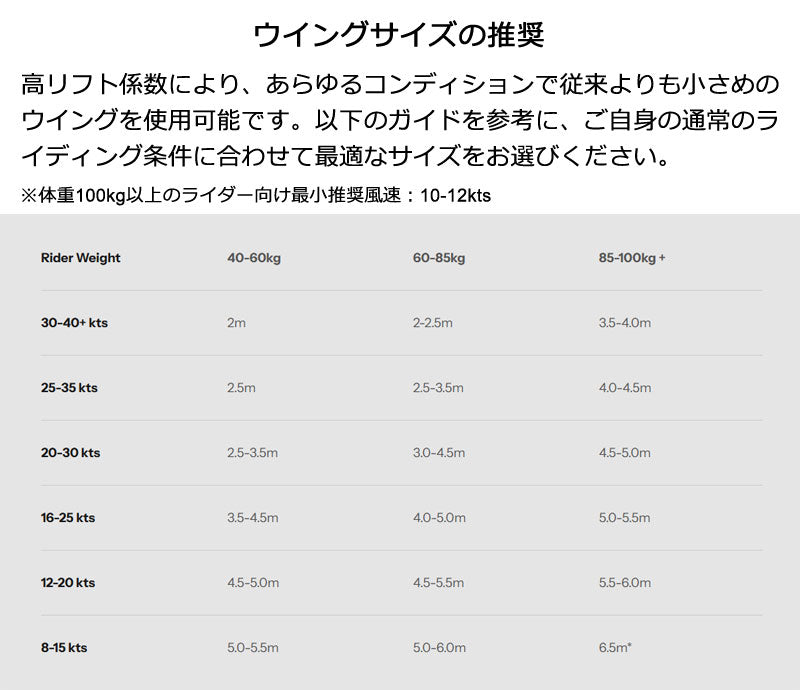Click the 3.5-4.0m wing size cell
Image resolution: width=800 pixels, height=690 pixels.
pos(624,323)
